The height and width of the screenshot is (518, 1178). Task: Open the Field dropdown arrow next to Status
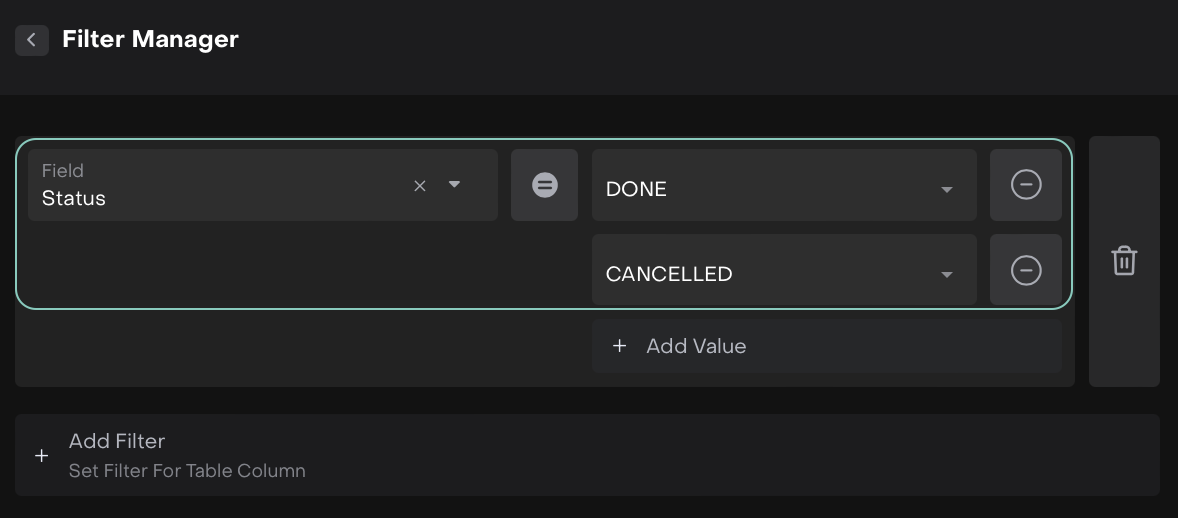pyautogui.click(x=455, y=184)
